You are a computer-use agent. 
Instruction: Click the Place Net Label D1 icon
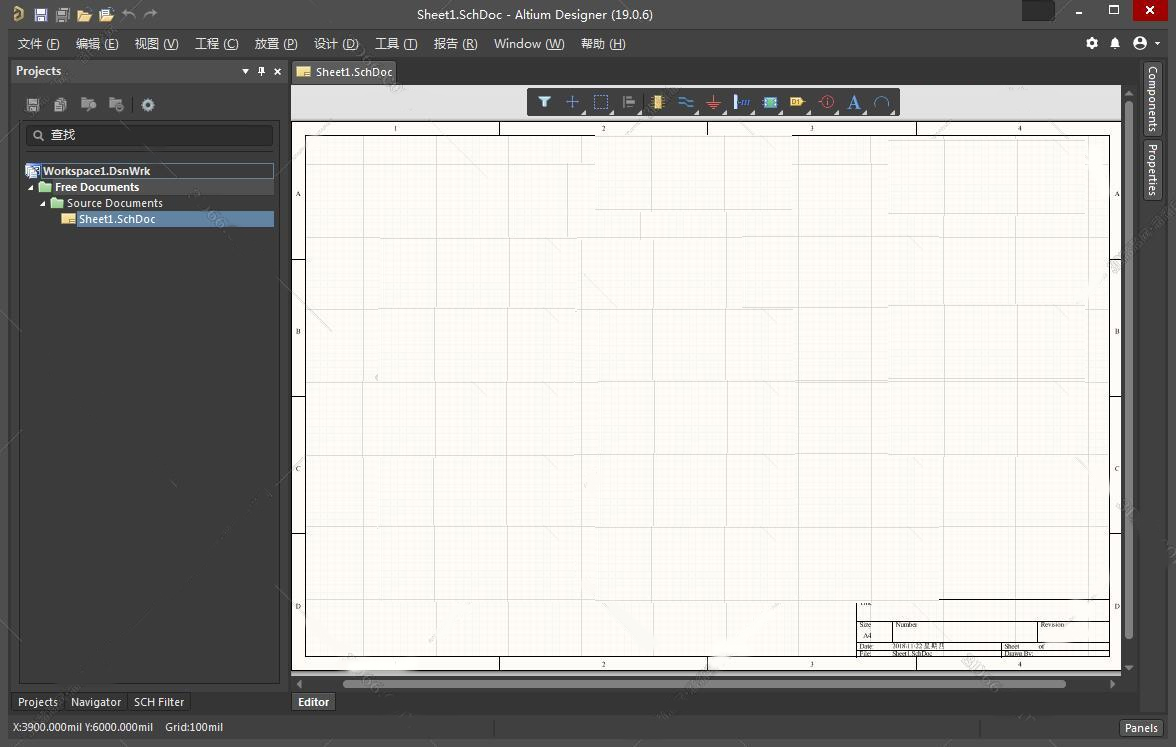[x=797, y=102]
